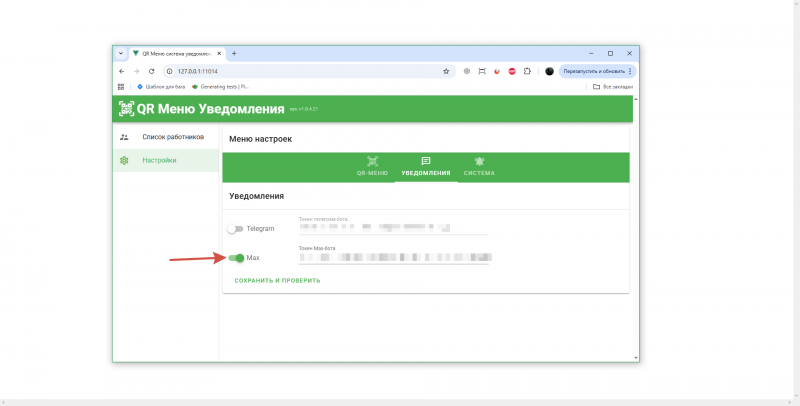Viewport: 800px width, 406px height.
Task: Enable the Telegram notifications toggle
Action: click(235, 229)
